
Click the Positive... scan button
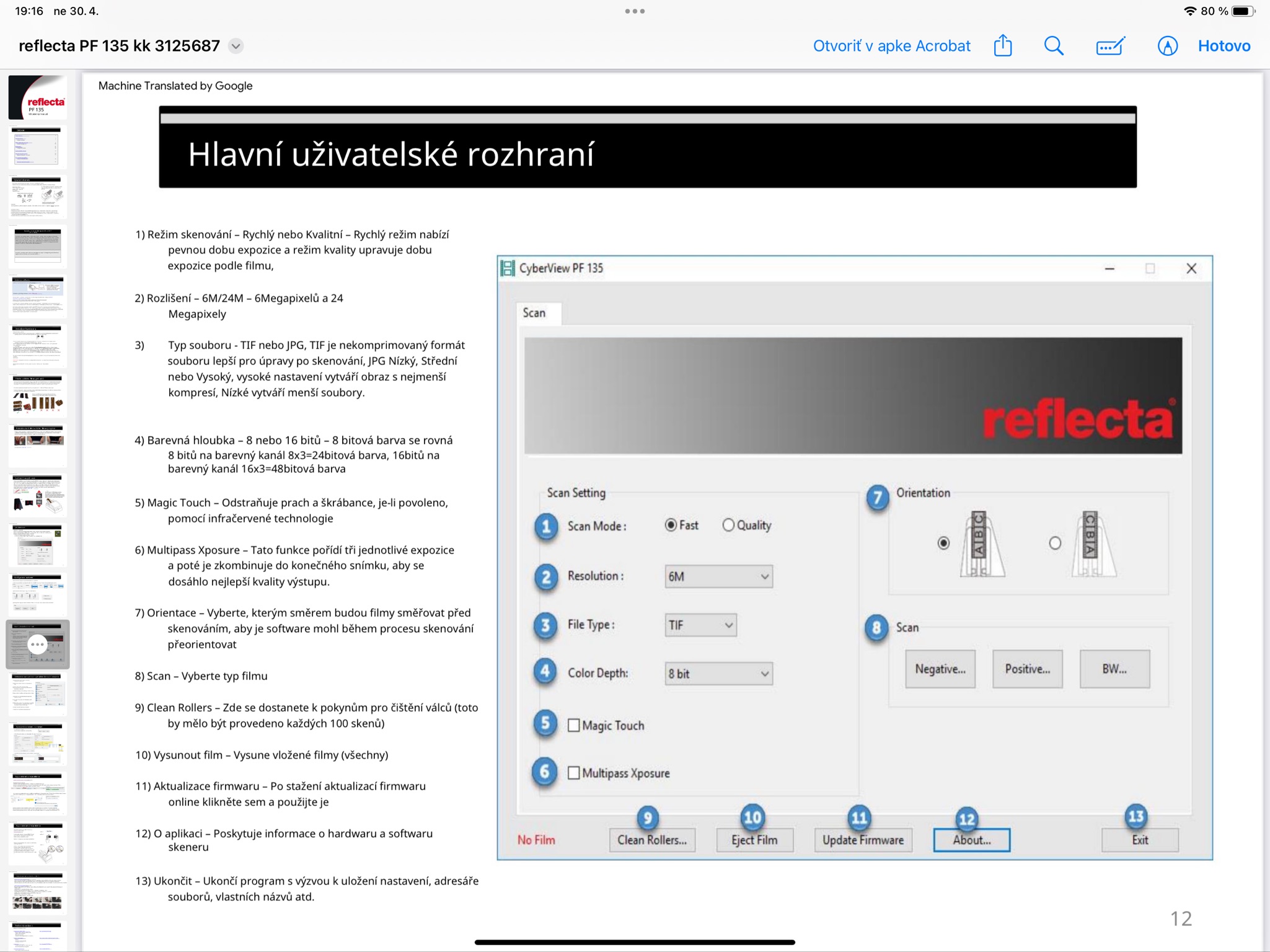pyautogui.click(x=1027, y=669)
